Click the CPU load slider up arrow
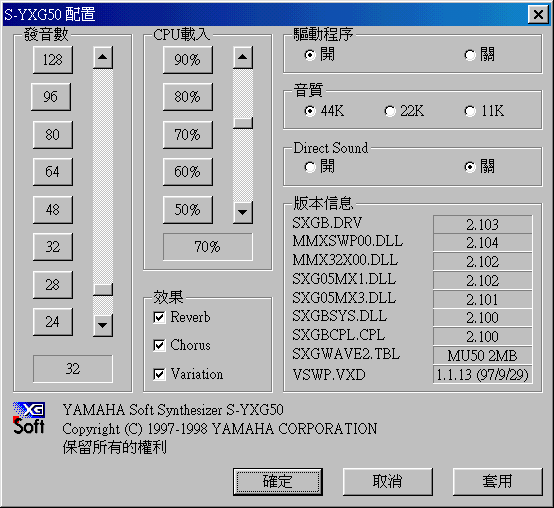This screenshot has height=508, width=554. [243, 57]
